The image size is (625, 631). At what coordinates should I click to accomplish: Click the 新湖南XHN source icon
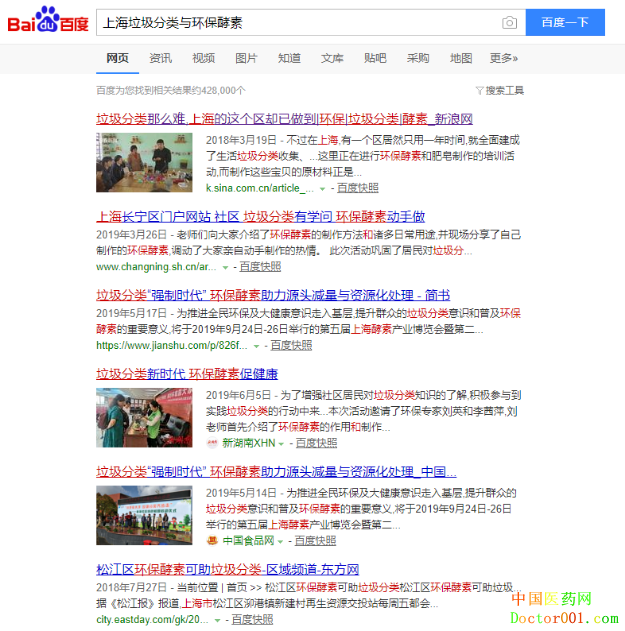point(213,443)
